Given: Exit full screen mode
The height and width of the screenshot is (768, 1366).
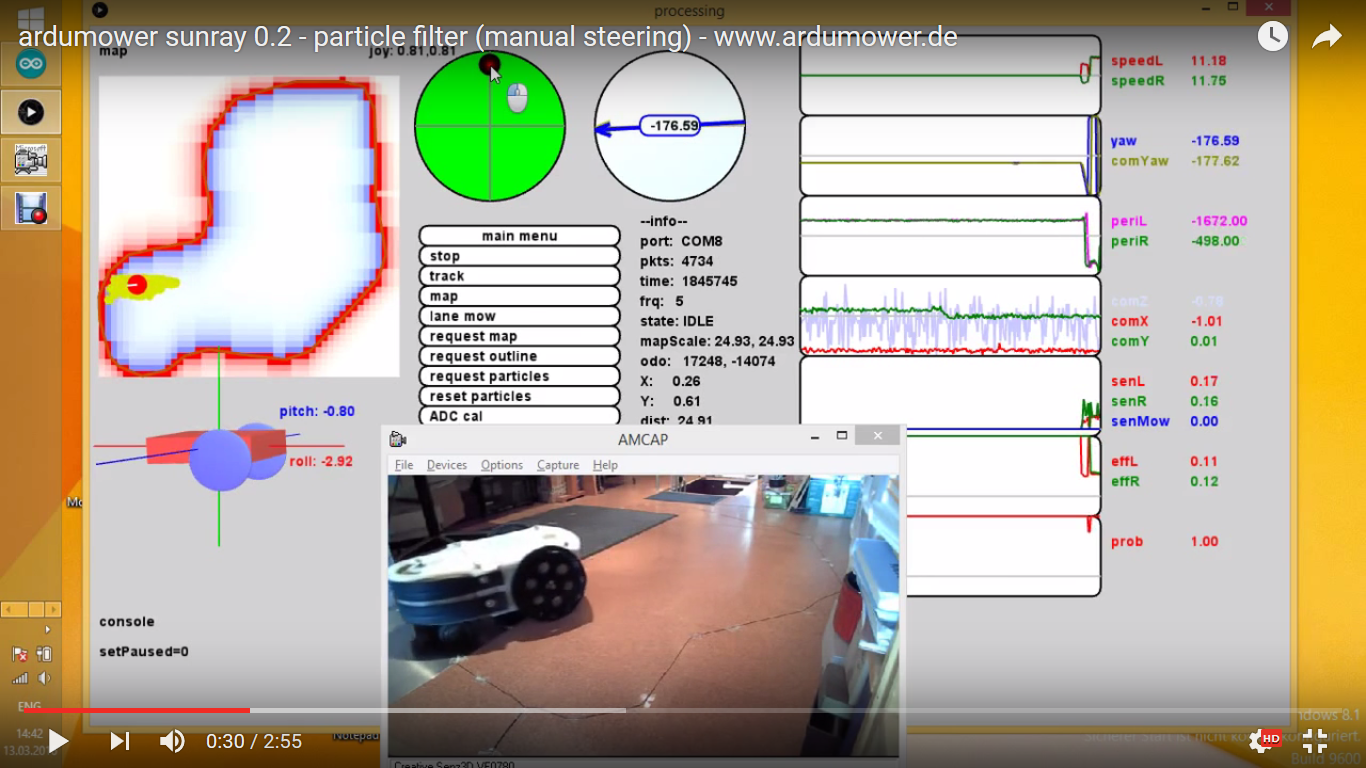Looking at the screenshot, I should click(x=1315, y=741).
